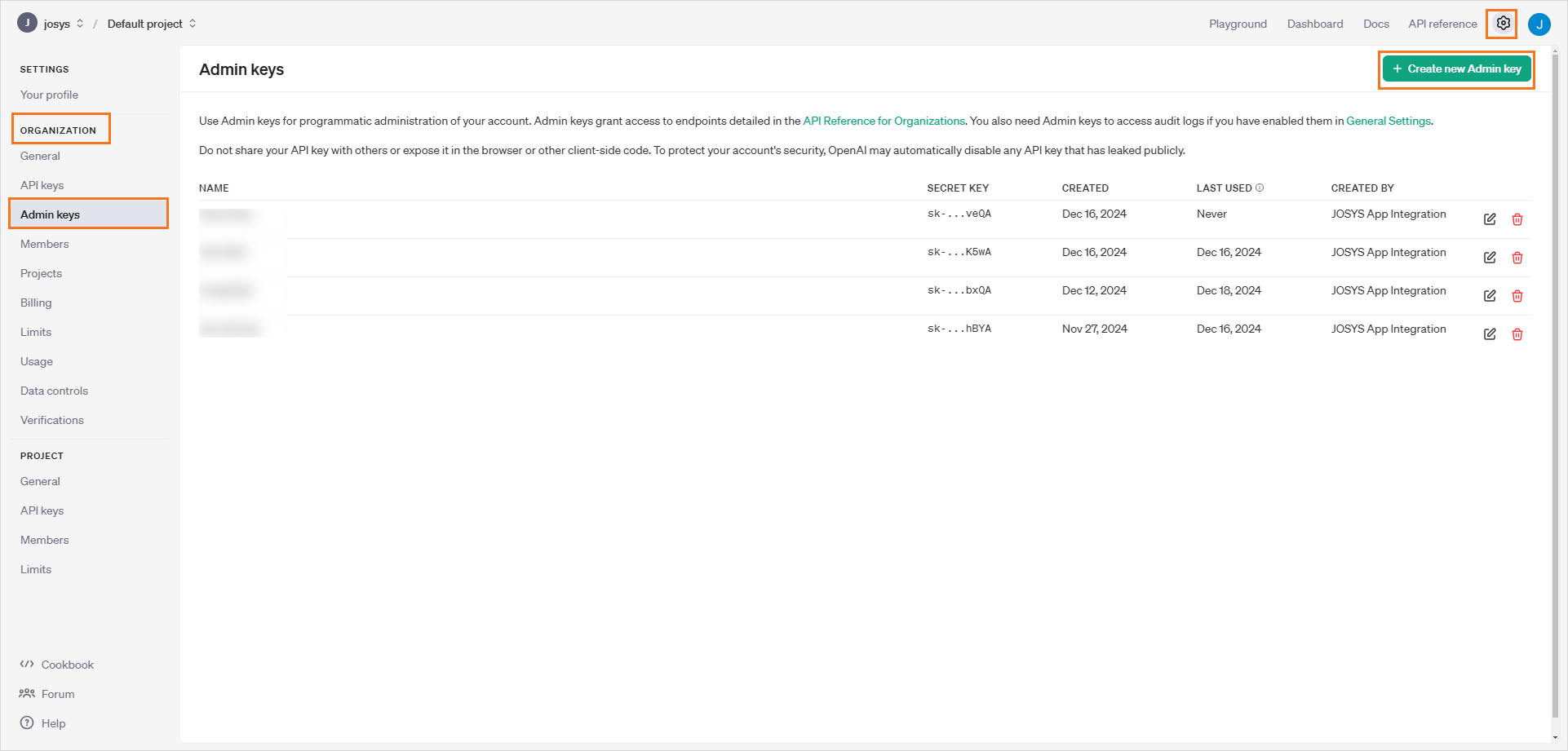The image size is (1568, 751).
Task: Open API reference in top navigation
Action: pos(1442,24)
